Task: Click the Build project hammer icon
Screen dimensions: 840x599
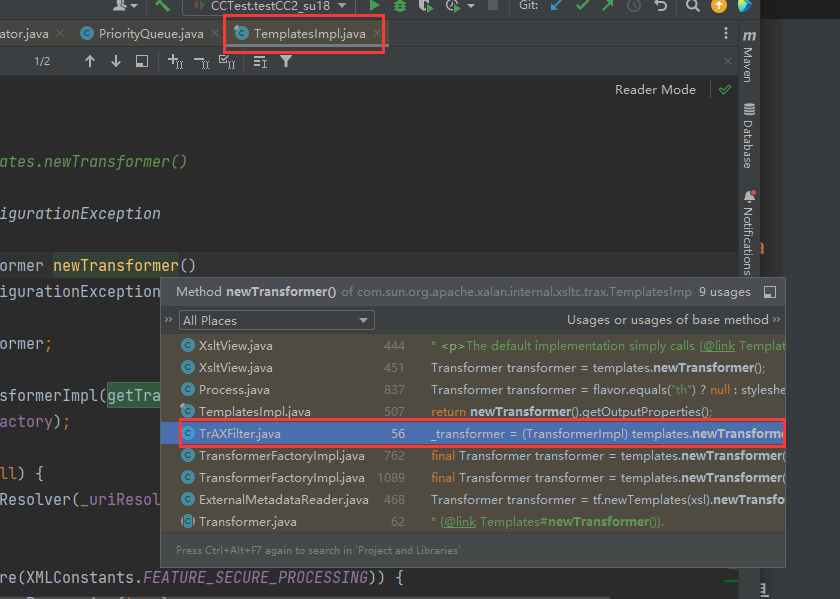Action: pos(162,6)
